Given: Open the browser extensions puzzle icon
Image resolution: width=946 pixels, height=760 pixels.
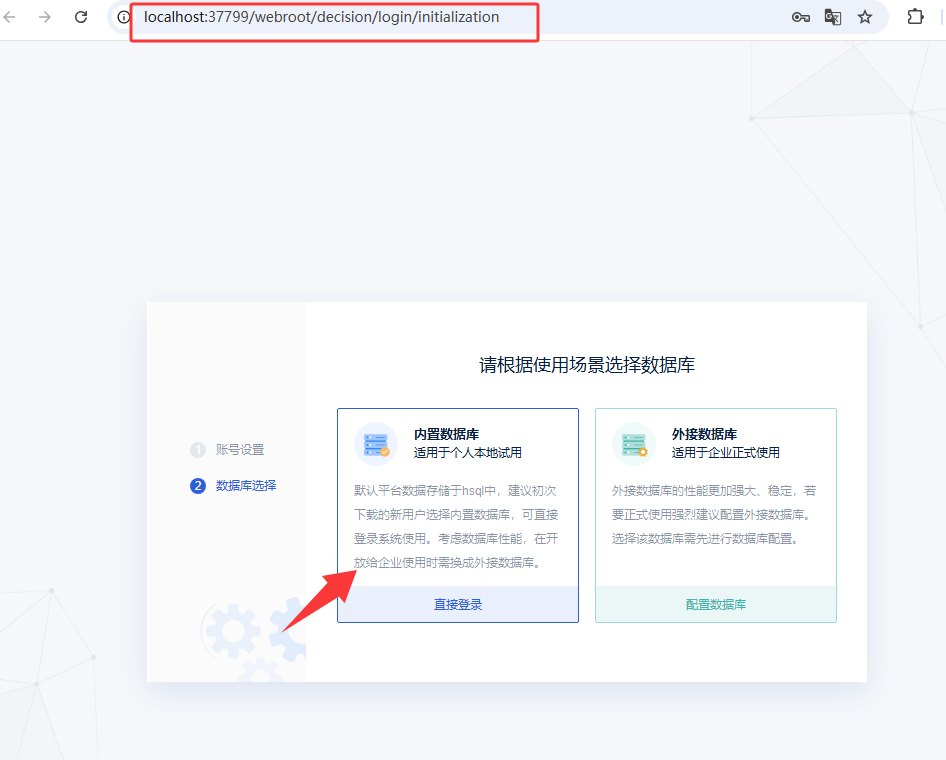Looking at the screenshot, I should [x=915, y=17].
